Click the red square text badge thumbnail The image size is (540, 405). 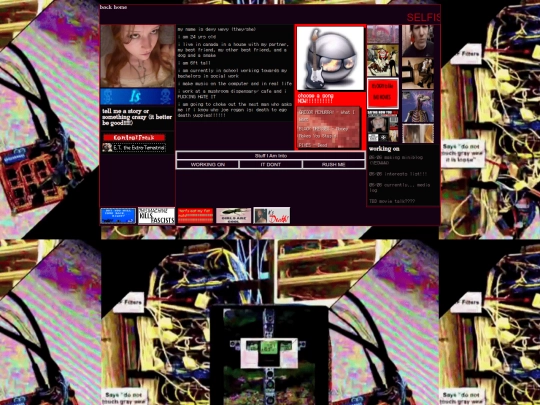coord(383,93)
